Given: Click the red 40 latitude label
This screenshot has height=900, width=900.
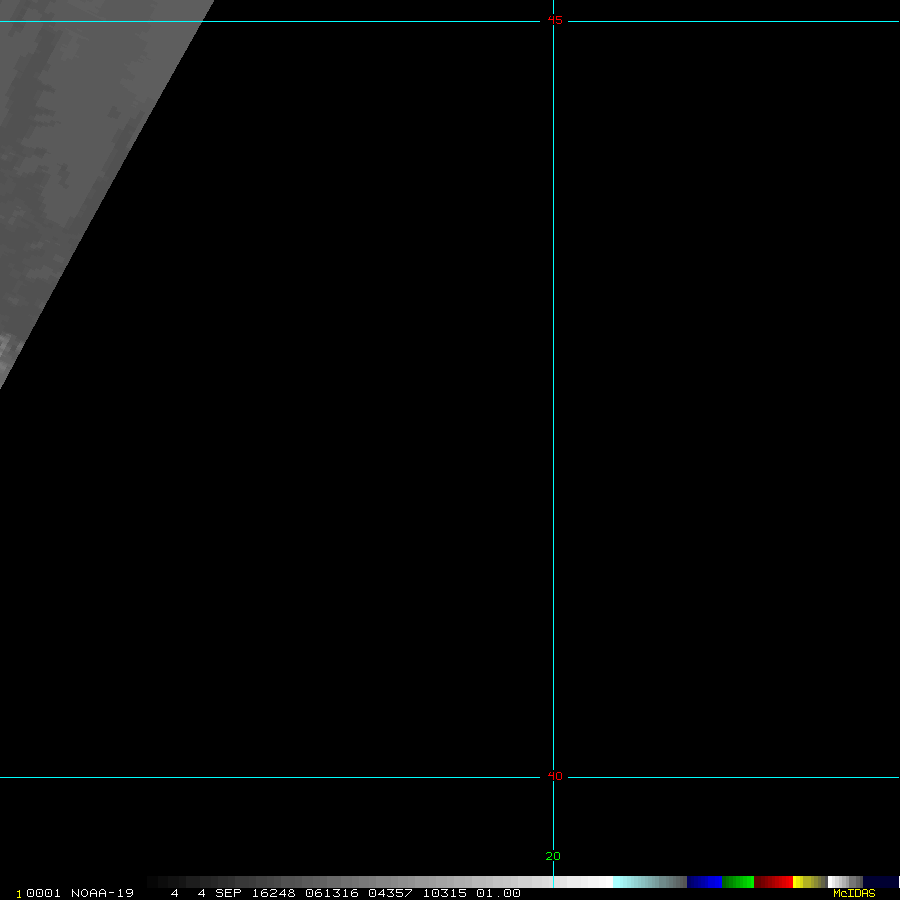Looking at the screenshot, I should pyautogui.click(x=555, y=776).
